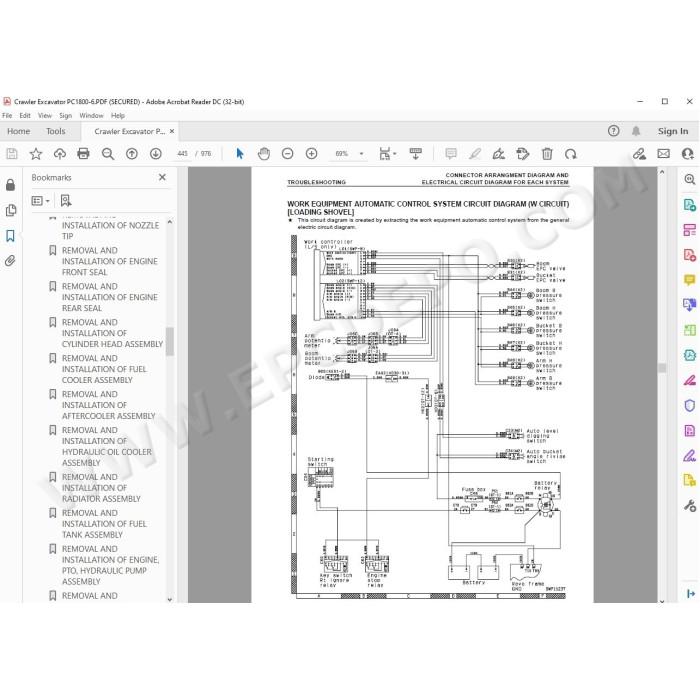Click the sign document pen icon
The width and height of the screenshot is (700, 700).
(x=499, y=154)
